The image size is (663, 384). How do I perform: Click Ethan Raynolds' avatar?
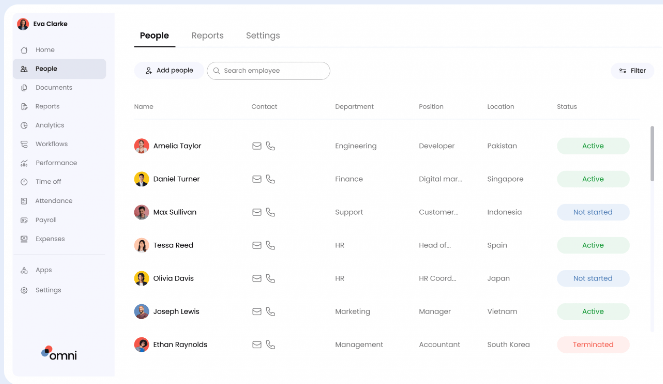click(x=142, y=345)
